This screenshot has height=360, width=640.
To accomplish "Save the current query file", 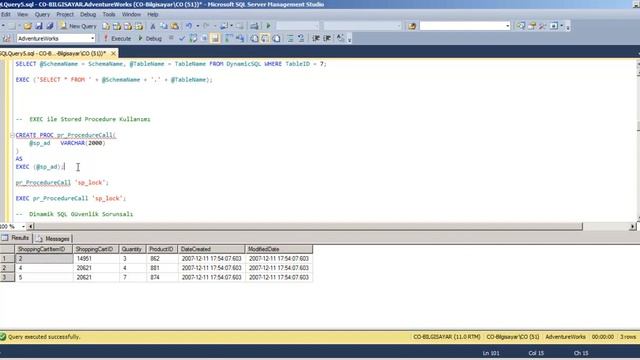I will tap(39, 26).
